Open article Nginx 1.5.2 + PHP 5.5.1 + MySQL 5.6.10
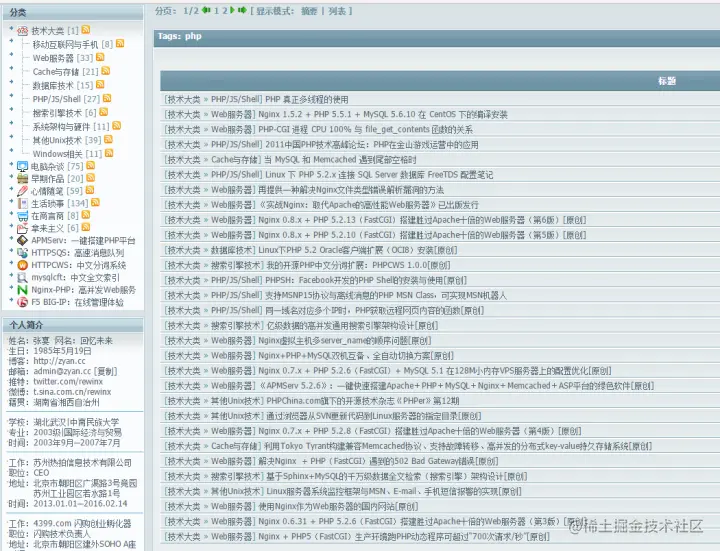The image size is (720, 551). [x=383, y=114]
